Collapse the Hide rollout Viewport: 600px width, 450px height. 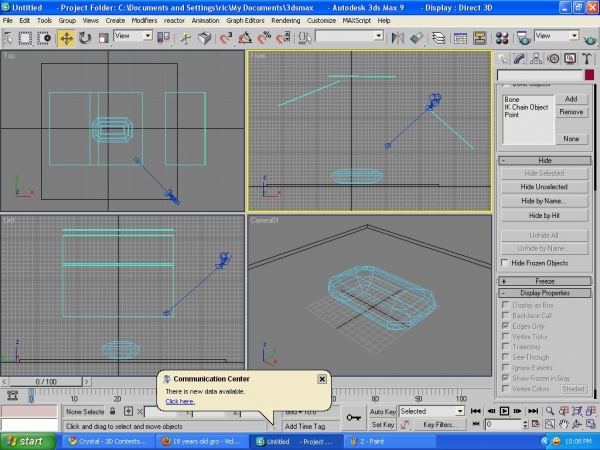click(x=545, y=160)
